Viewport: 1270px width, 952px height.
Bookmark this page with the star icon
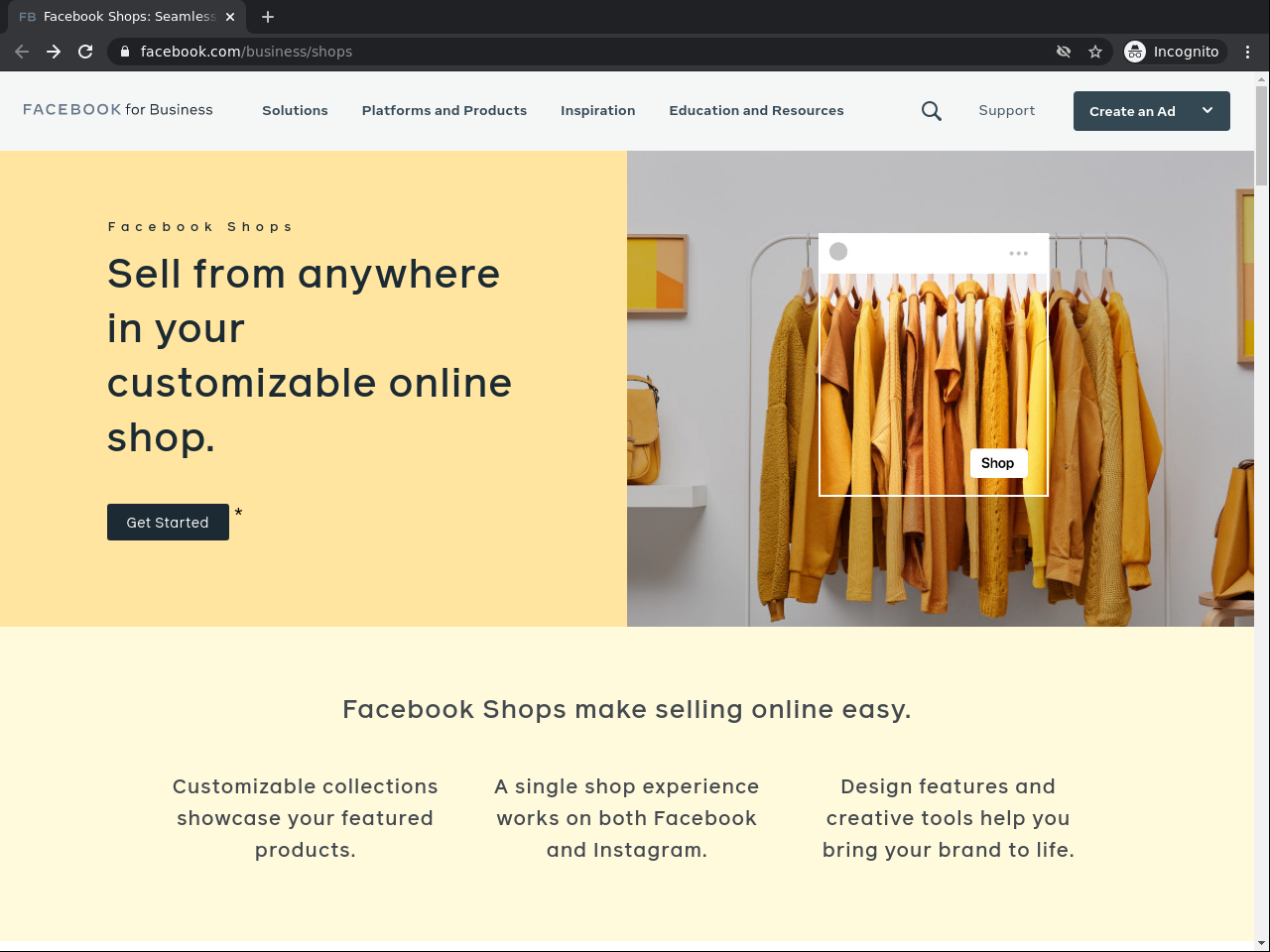(x=1095, y=52)
